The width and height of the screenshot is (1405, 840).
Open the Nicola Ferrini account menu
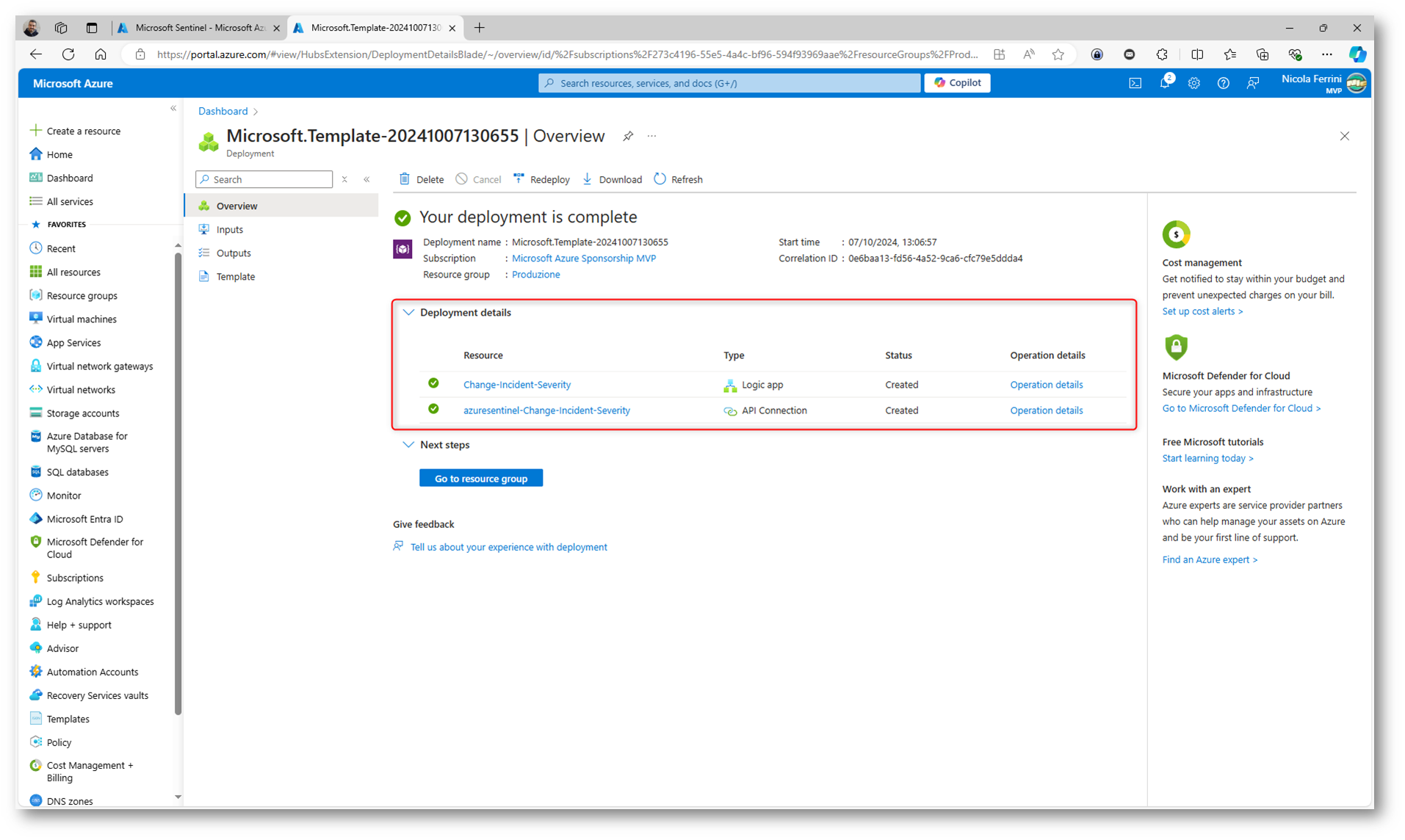click(x=1323, y=83)
